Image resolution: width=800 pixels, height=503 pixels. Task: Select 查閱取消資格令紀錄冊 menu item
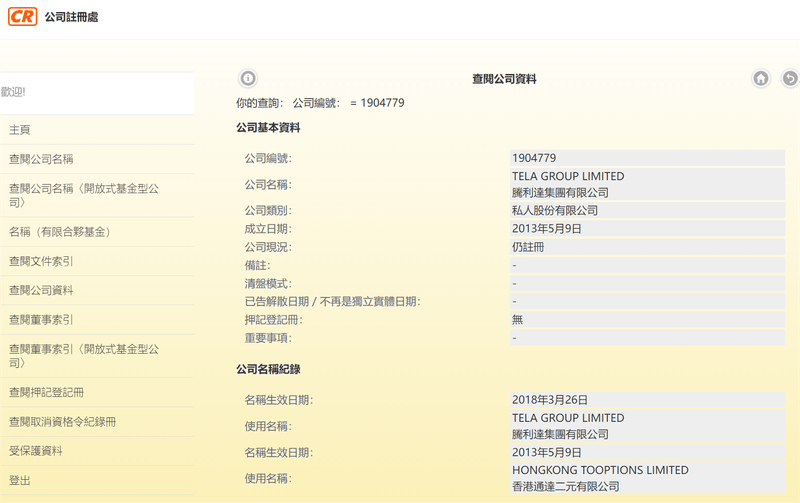pyautogui.click(x=62, y=422)
